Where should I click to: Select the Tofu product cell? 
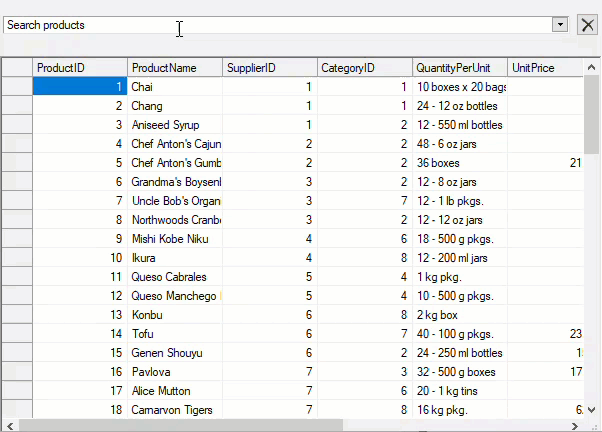click(175, 334)
